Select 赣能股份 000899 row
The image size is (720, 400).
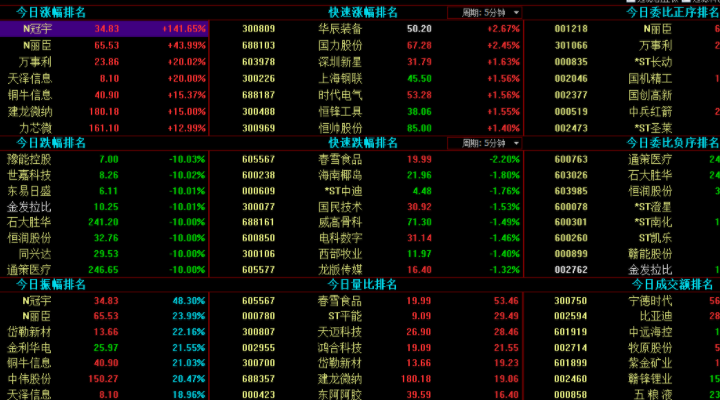coord(622,254)
